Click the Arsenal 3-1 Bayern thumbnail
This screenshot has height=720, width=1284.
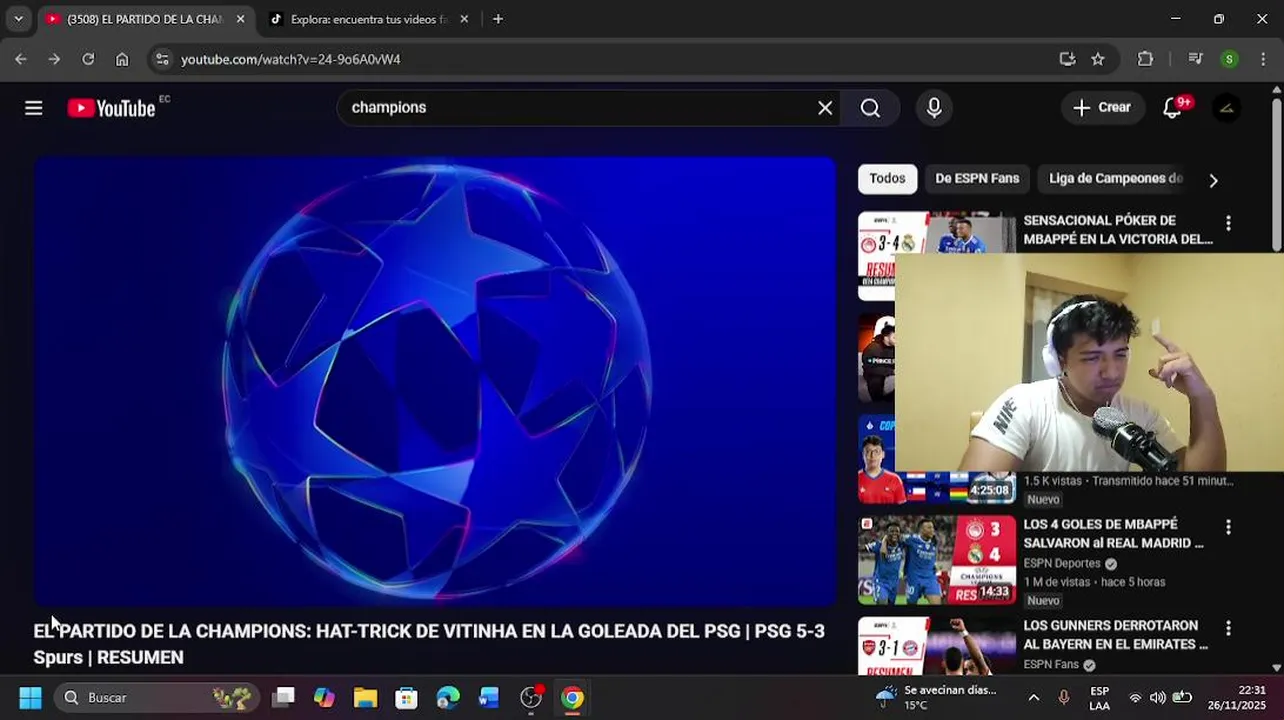[x=937, y=646]
